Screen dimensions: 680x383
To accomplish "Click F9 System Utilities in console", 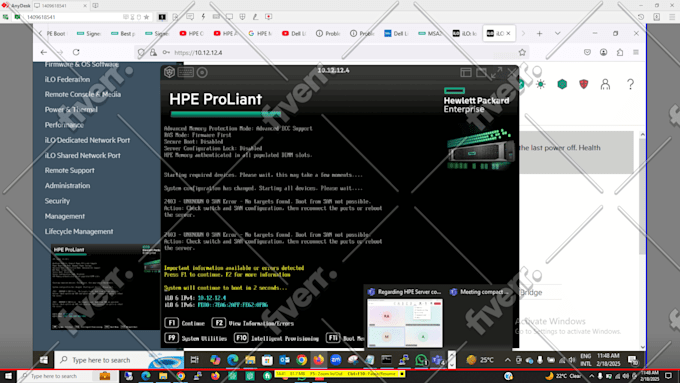I will 196,338.
